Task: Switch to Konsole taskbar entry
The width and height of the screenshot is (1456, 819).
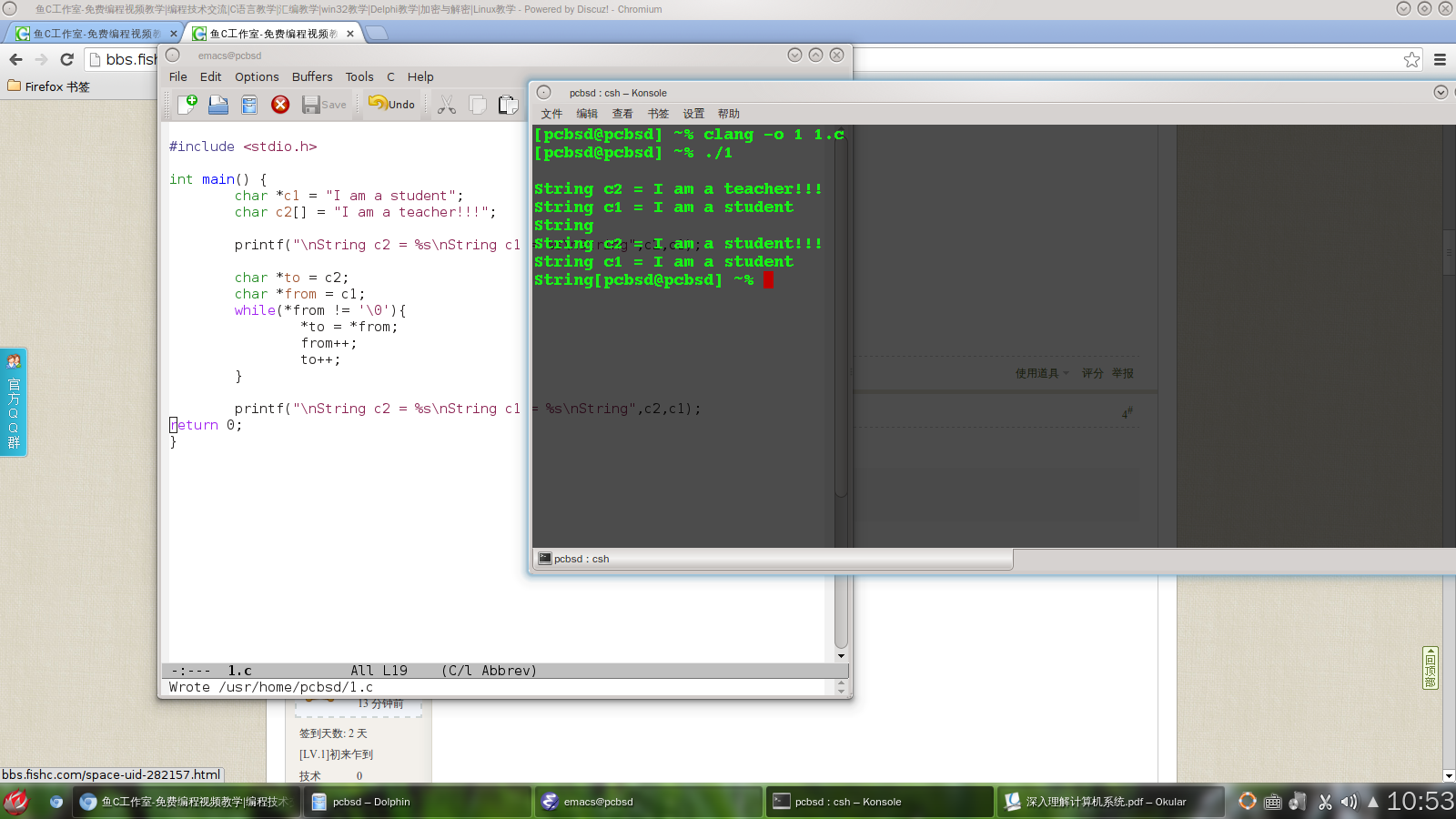Action: tap(880, 802)
